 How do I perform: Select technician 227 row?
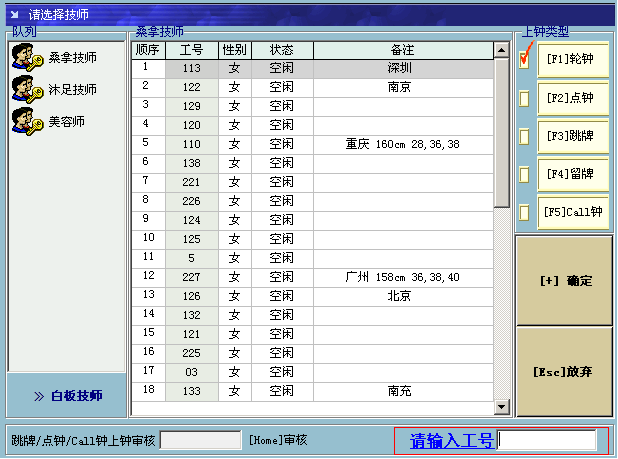[x=313, y=277]
